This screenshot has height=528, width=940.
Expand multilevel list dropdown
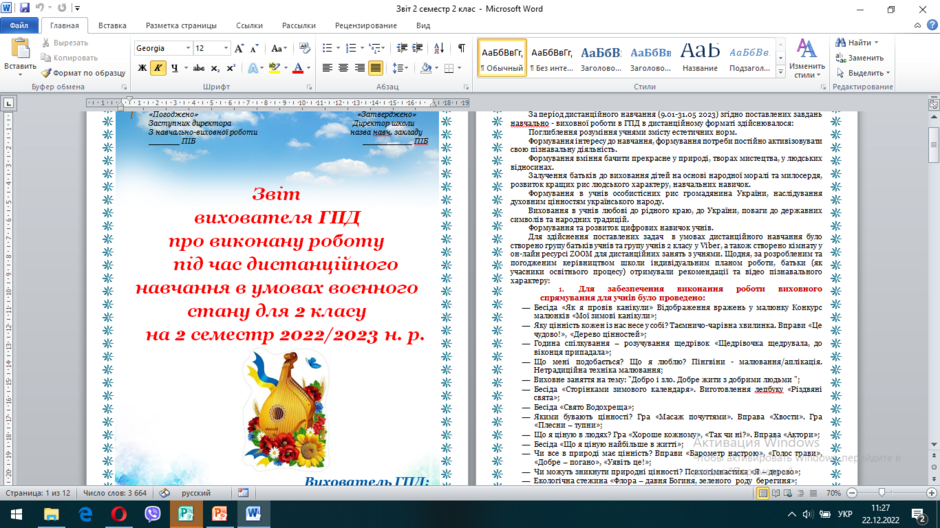click(384, 48)
